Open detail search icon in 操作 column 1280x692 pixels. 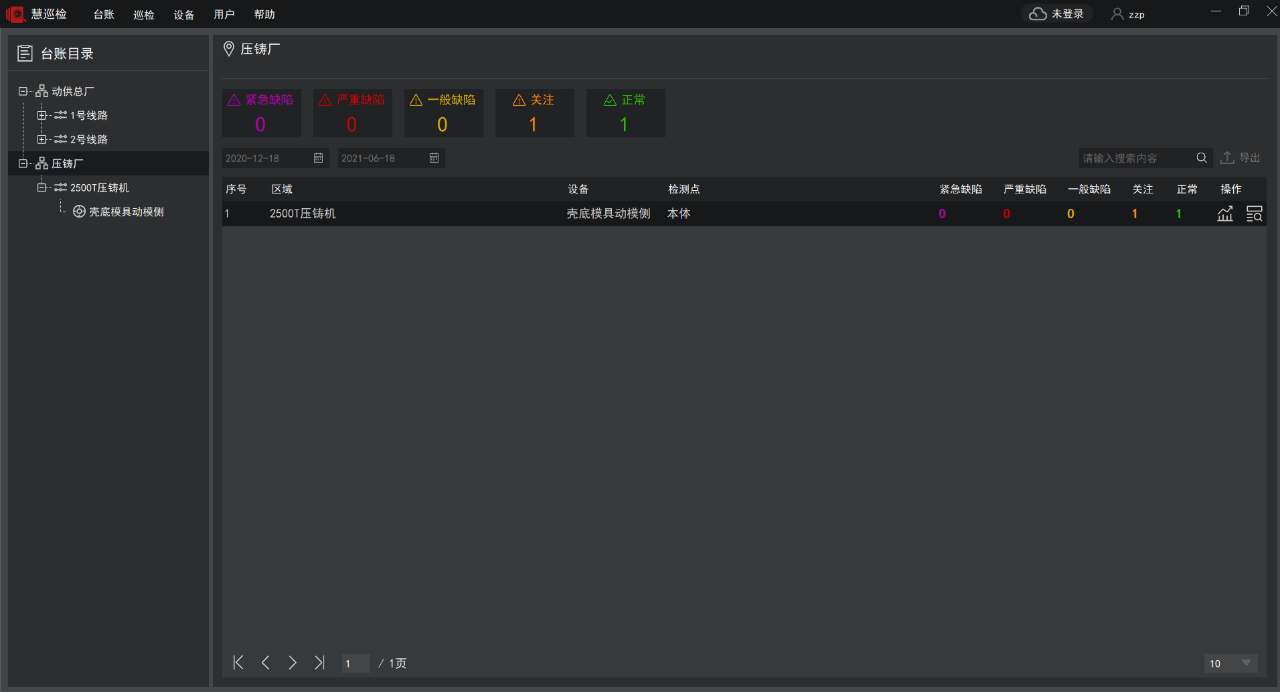pos(1254,214)
